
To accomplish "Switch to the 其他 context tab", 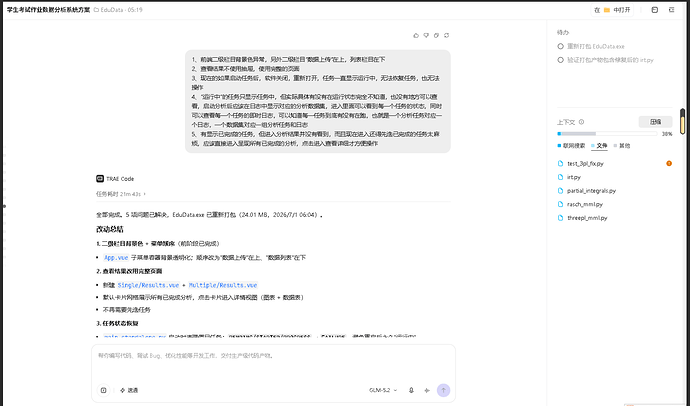I will 622,146.
